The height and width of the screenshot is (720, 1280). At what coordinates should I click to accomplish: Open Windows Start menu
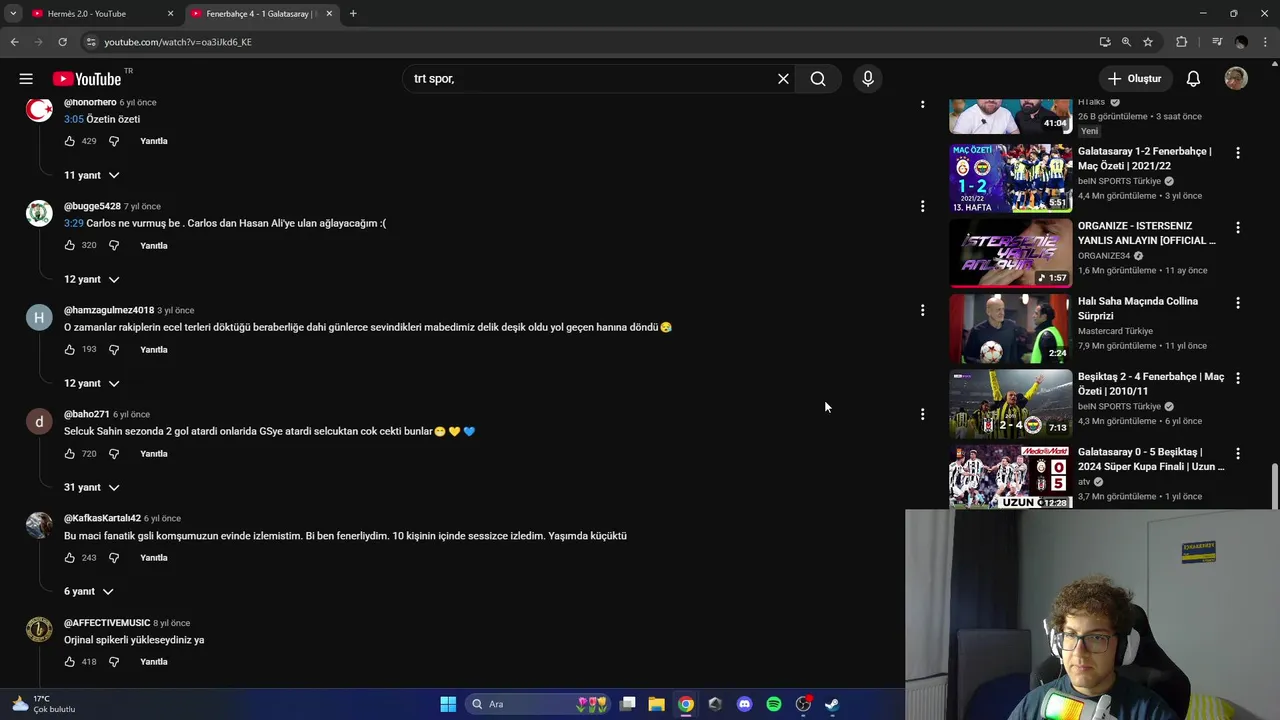pos(448,704)
